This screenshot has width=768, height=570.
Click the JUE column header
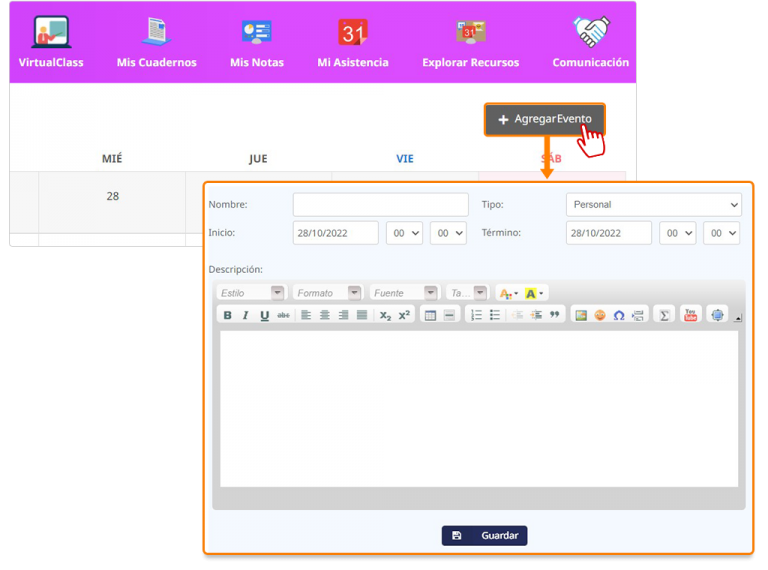coord(258,159)
